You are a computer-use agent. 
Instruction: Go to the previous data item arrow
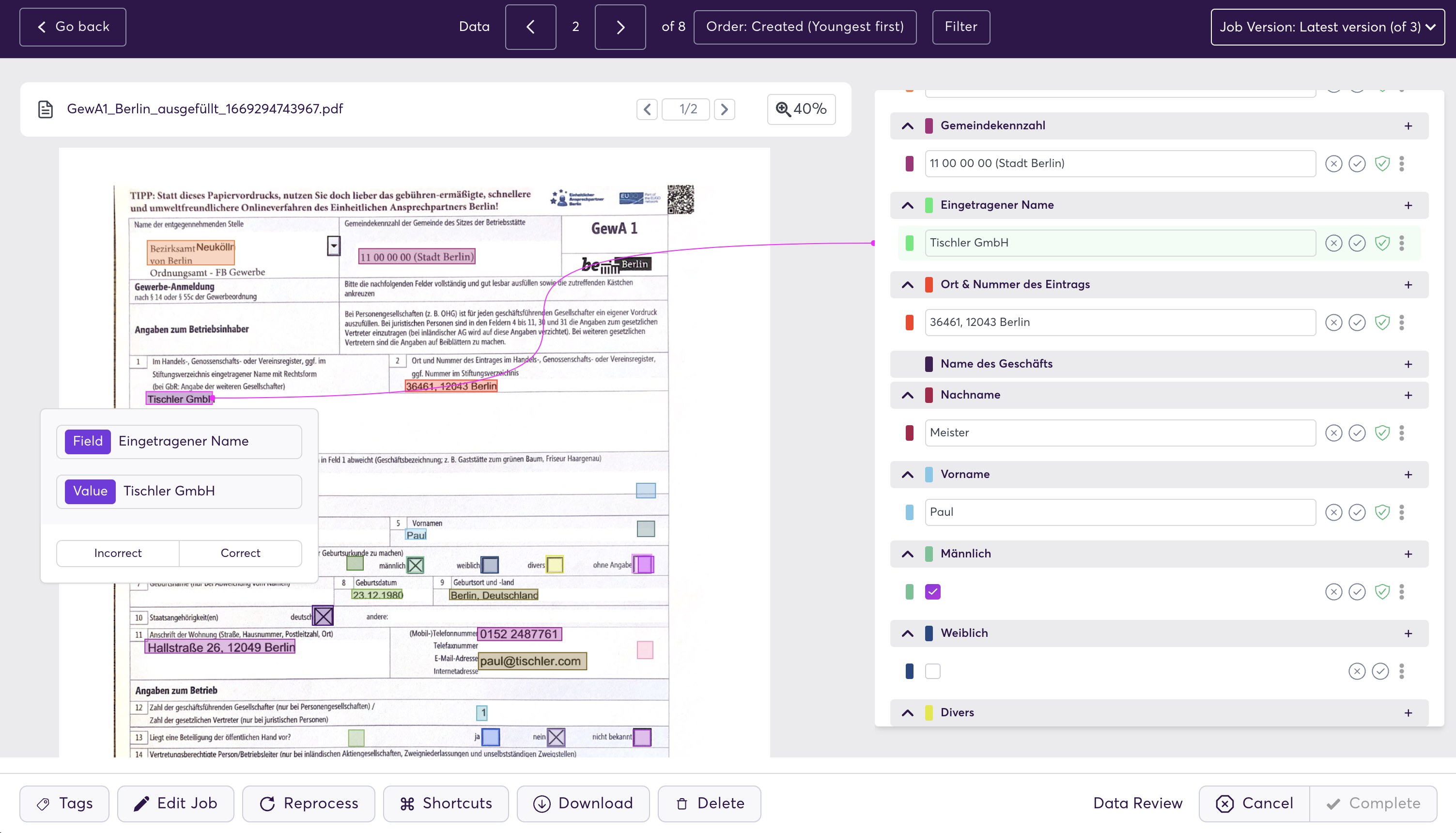pyautogui.click(x=530, y=27)
